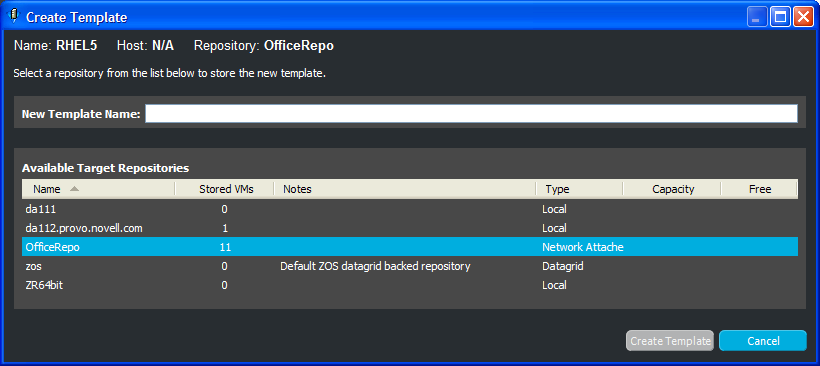Select the zos repository row
Image resolution: width=820 pixels, height=366 pixels.
pos(410,266)
